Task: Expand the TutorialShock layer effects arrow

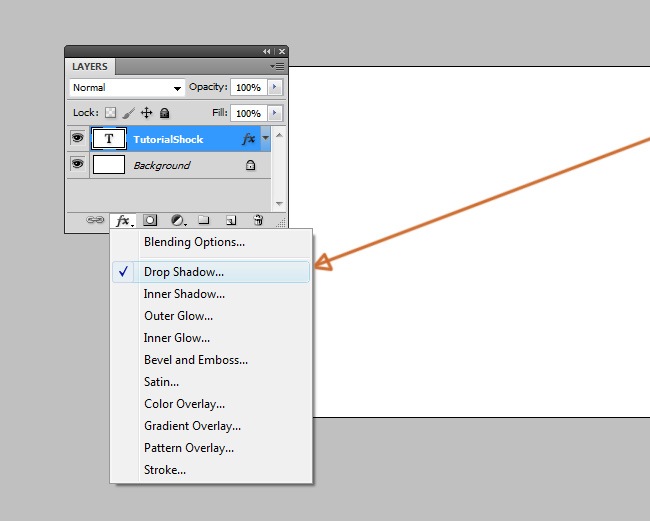Action: [x=265, y=139]
